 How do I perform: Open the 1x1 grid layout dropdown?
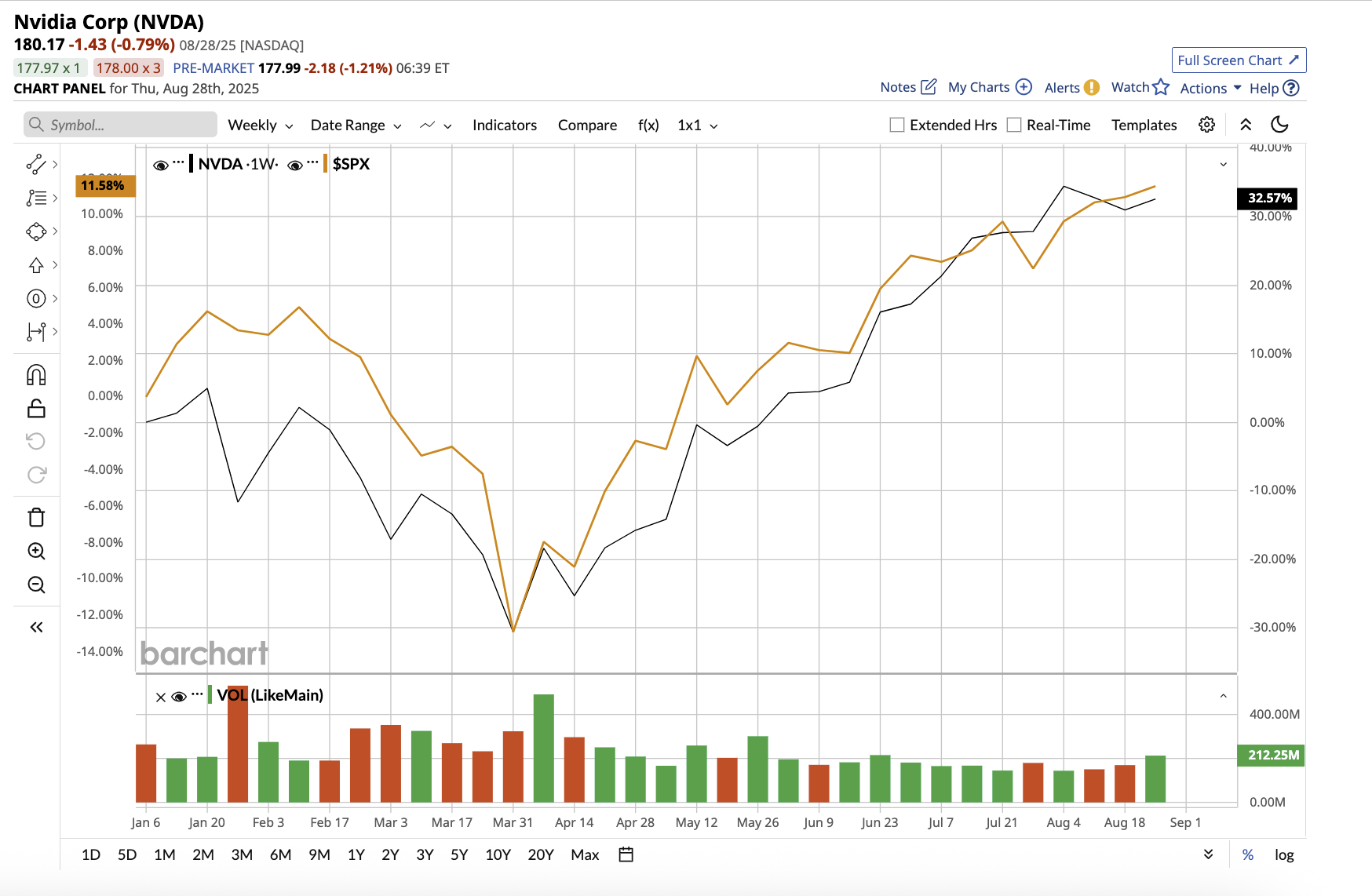pyautogui.click(x=697, y=126)
